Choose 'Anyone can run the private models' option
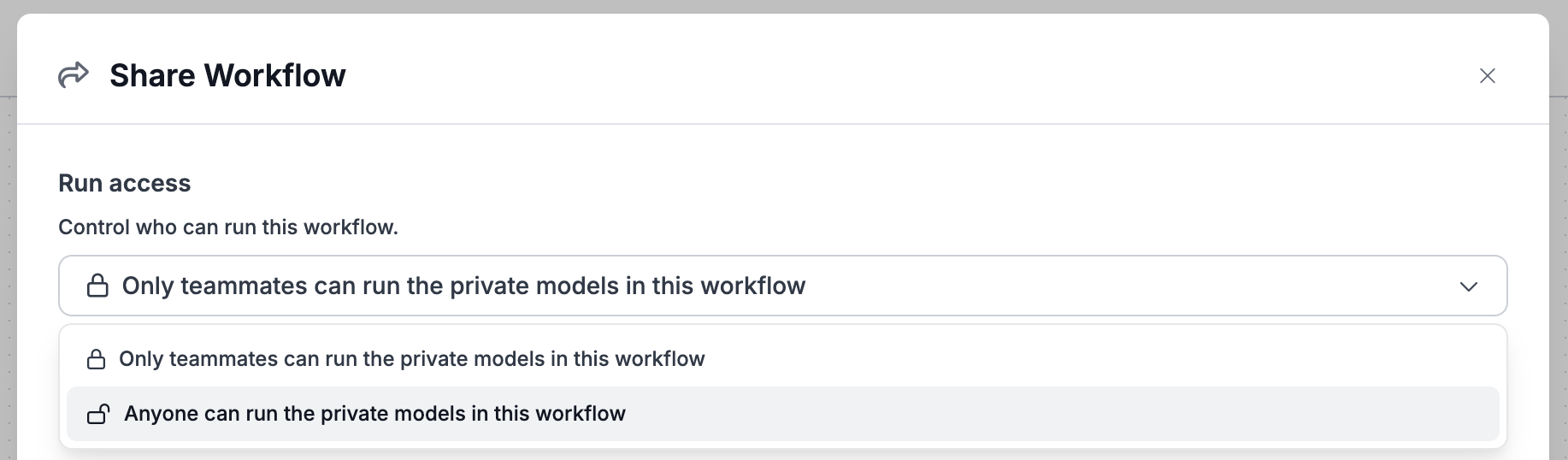 point(374,414)
